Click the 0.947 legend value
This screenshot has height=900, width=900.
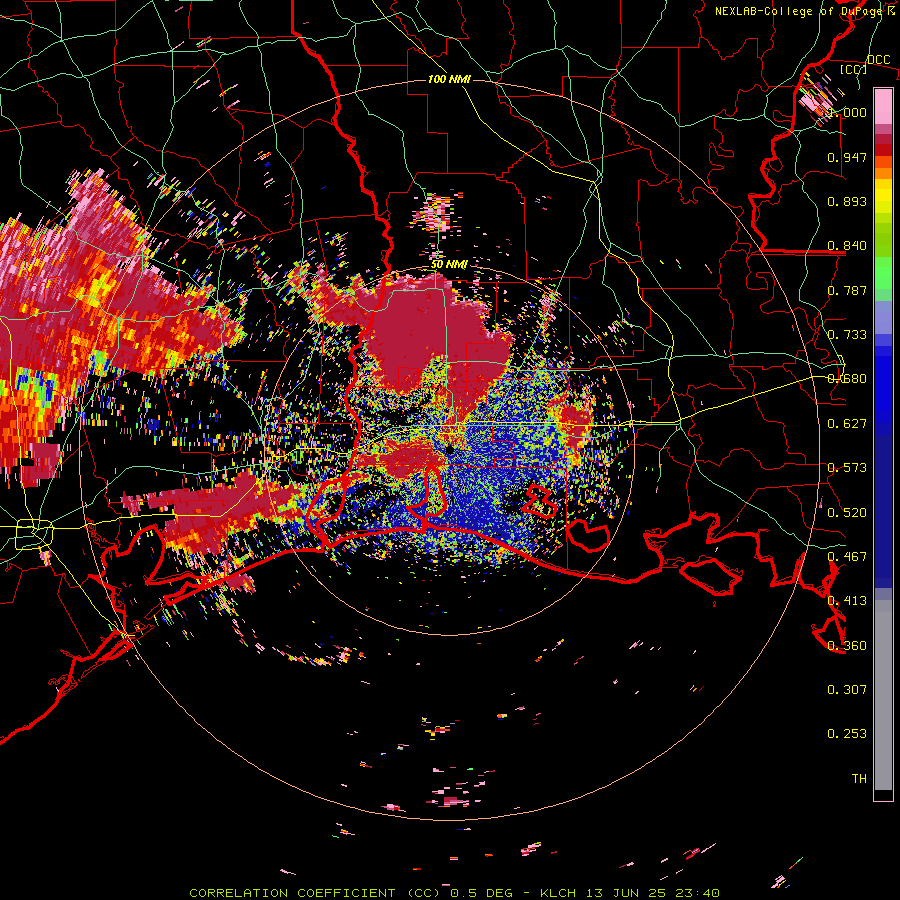pyautogui.click(x=847, y=157)
